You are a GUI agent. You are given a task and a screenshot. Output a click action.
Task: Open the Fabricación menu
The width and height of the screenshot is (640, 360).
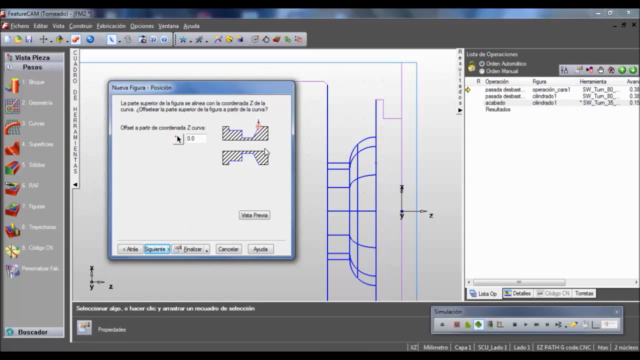111,26
